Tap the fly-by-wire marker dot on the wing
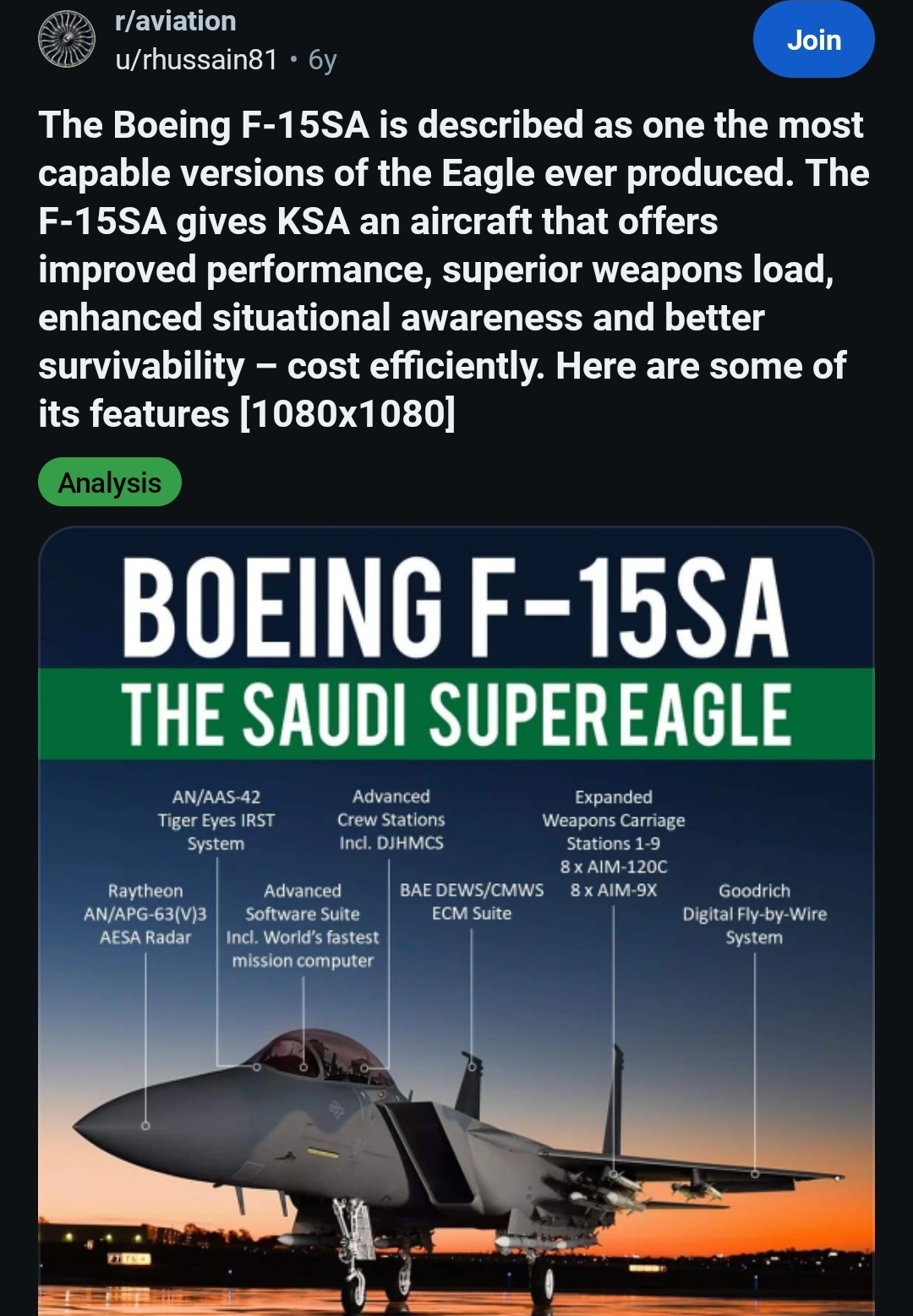The height and width of the screenshot is (1316, 913). [x=755, y=1174]
